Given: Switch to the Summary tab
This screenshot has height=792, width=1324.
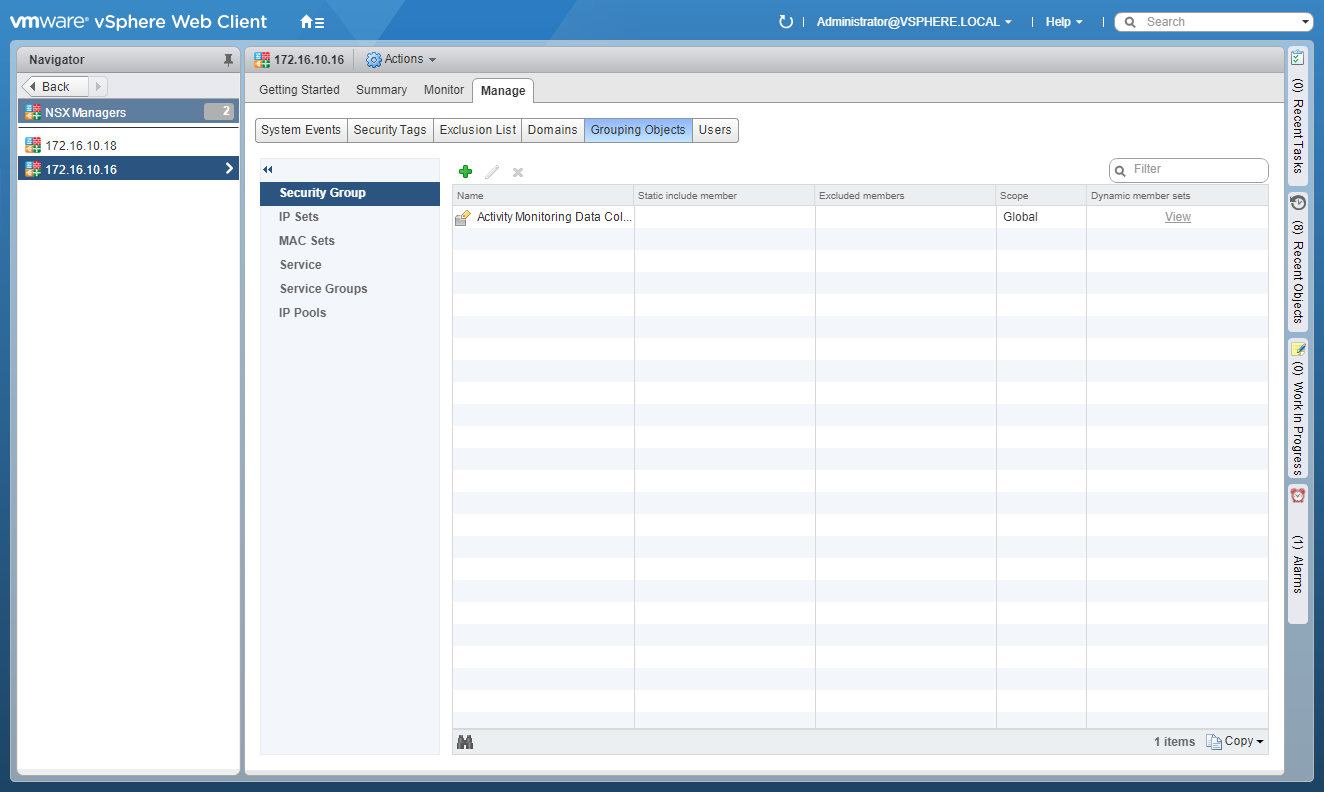Looking at the screenshot, I should tap(381, 90).
